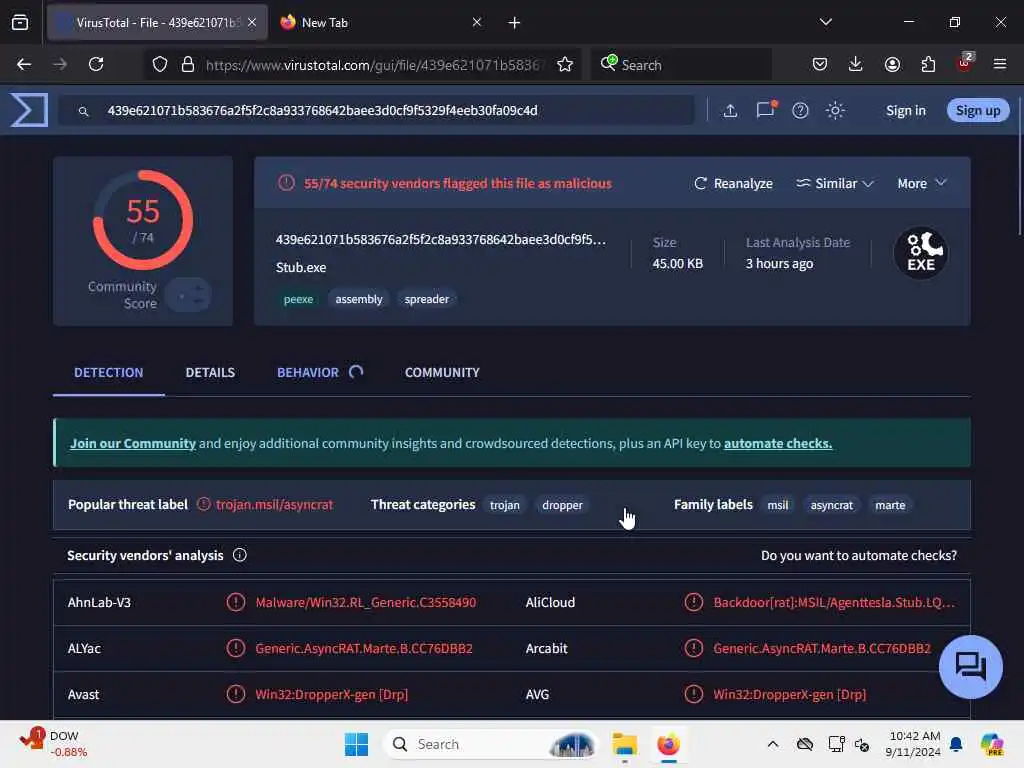1024x768 pixels.
Task: Click the Firefox View icon
Action: 20,22
